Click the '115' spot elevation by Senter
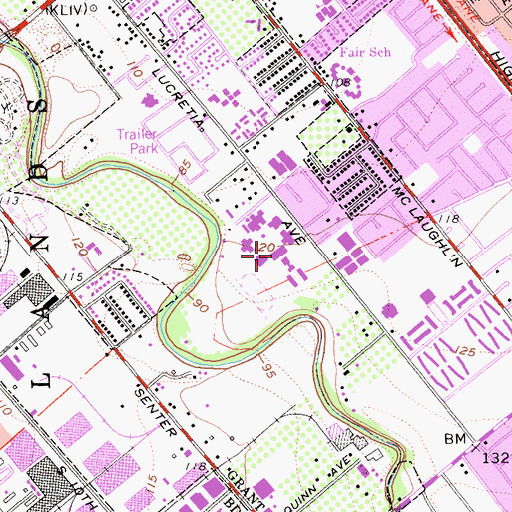The width and height of the screenshot is (512, 512). pos(72,276)
